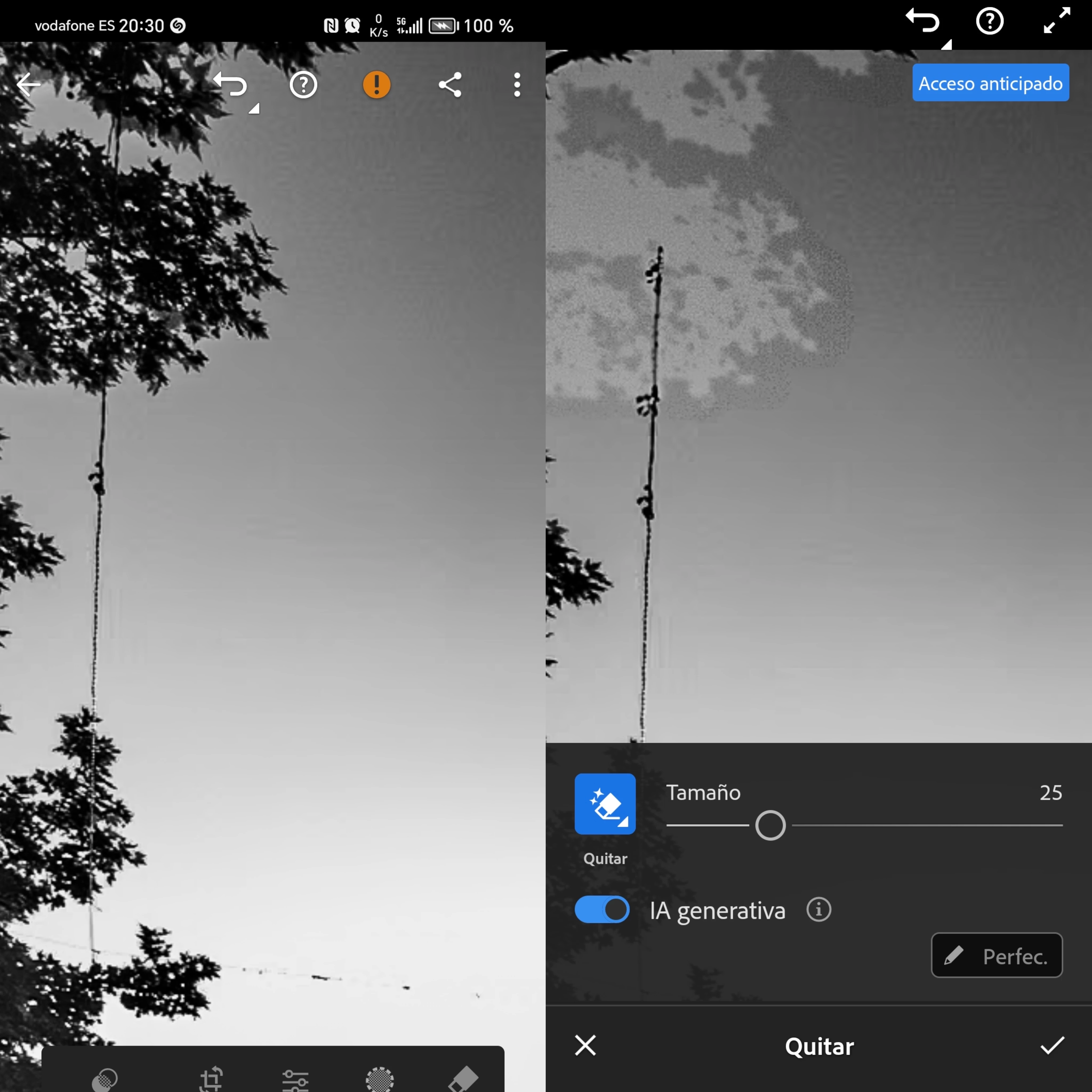Toggle the IA generativa switch off
The height and width of the screenshot is (1092, 1092).
click(x=602, y=910)
